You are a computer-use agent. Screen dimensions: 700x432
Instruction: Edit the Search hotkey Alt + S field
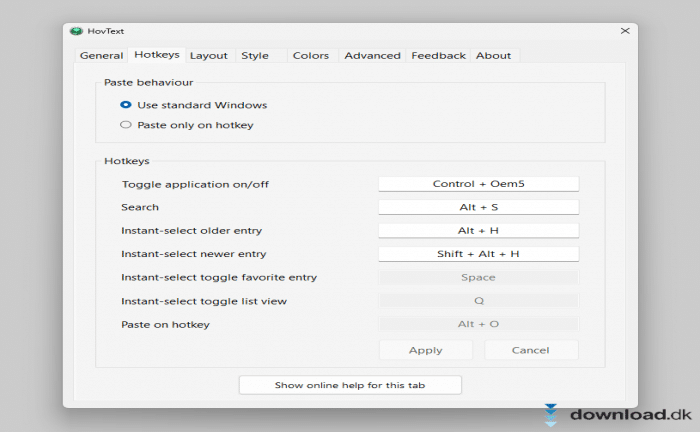click(x=479, y=207)
